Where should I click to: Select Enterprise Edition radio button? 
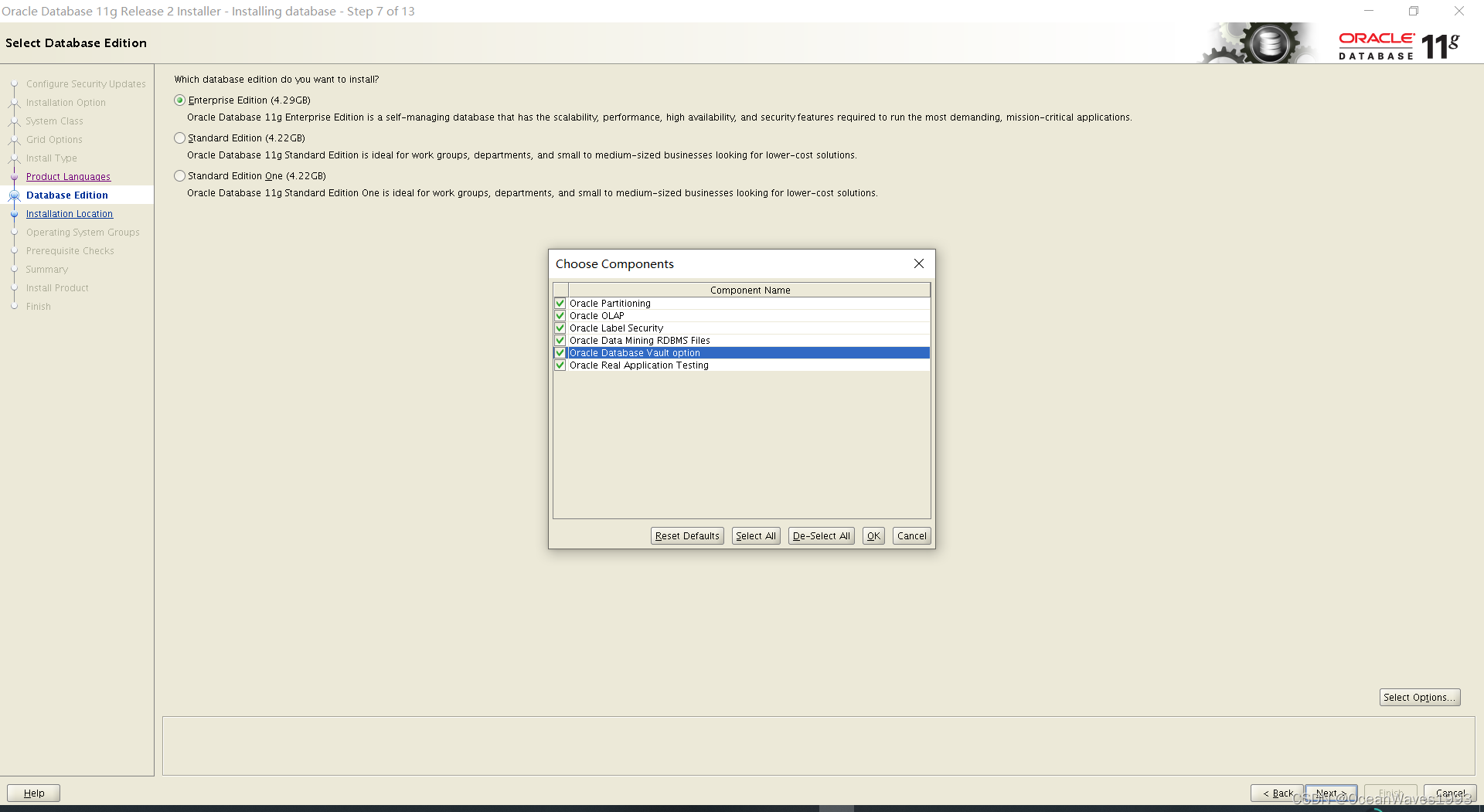coord(180,100)
